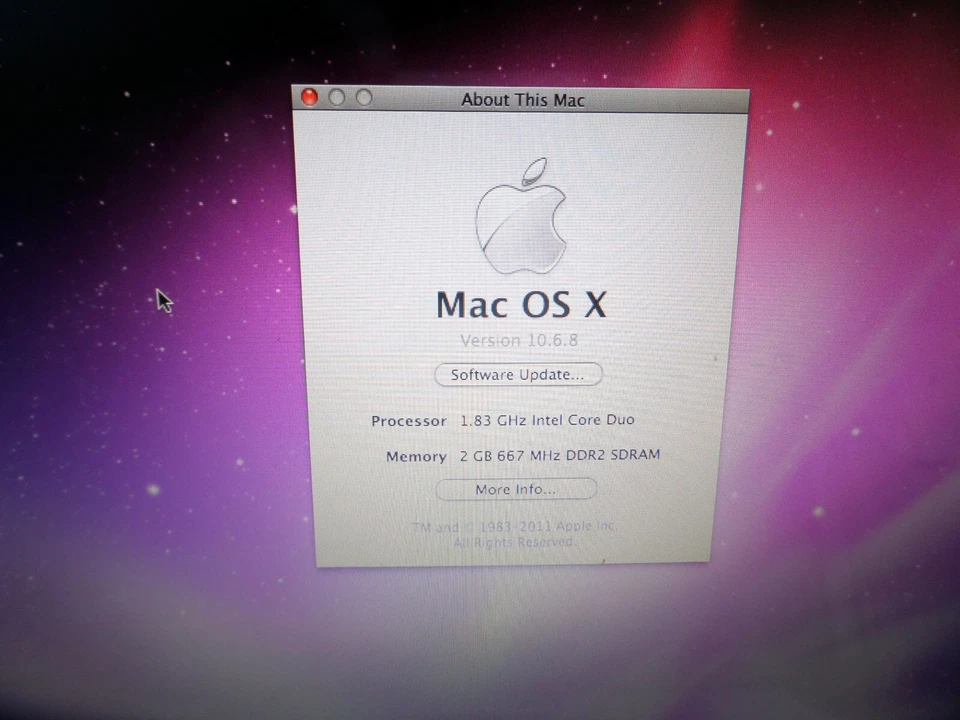The image size is (960, 720).
Task: Click the green zoom traffic light
Action: pos(363,97)
